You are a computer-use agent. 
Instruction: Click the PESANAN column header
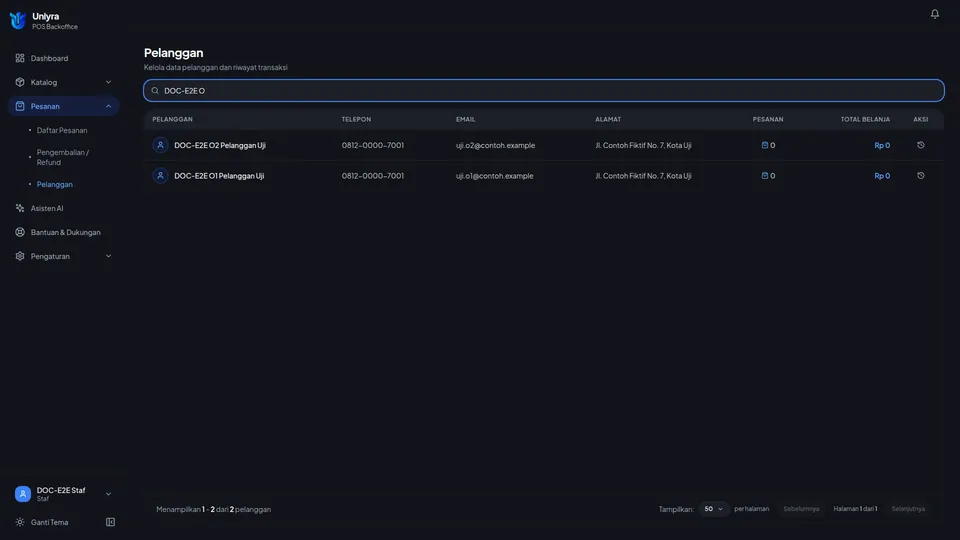click(x=768, y=119)
